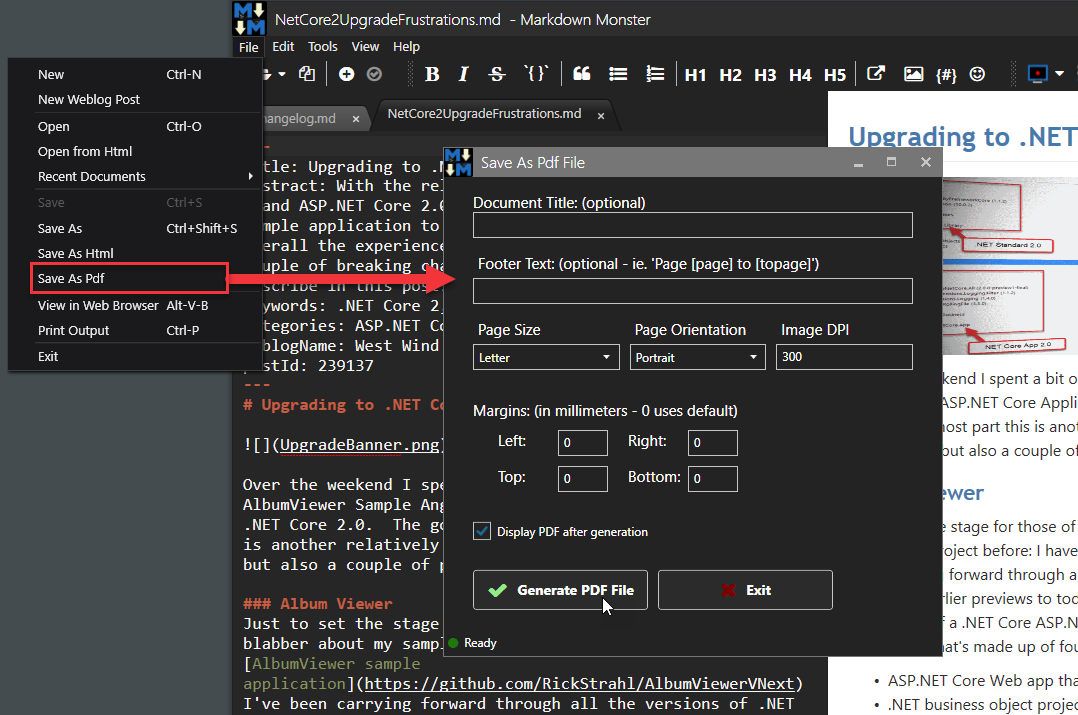Toggle Display PDF after generation checkbox
This screenshot has height=715, width=1078.
tap(482, 531)
